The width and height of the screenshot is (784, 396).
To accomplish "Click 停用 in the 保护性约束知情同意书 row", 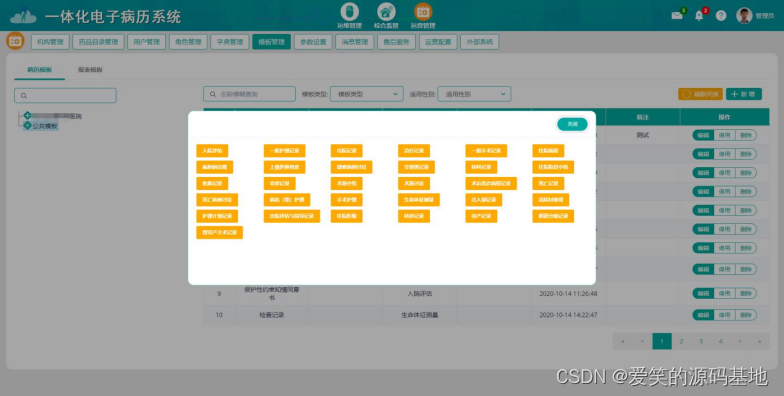I will 724,294.
